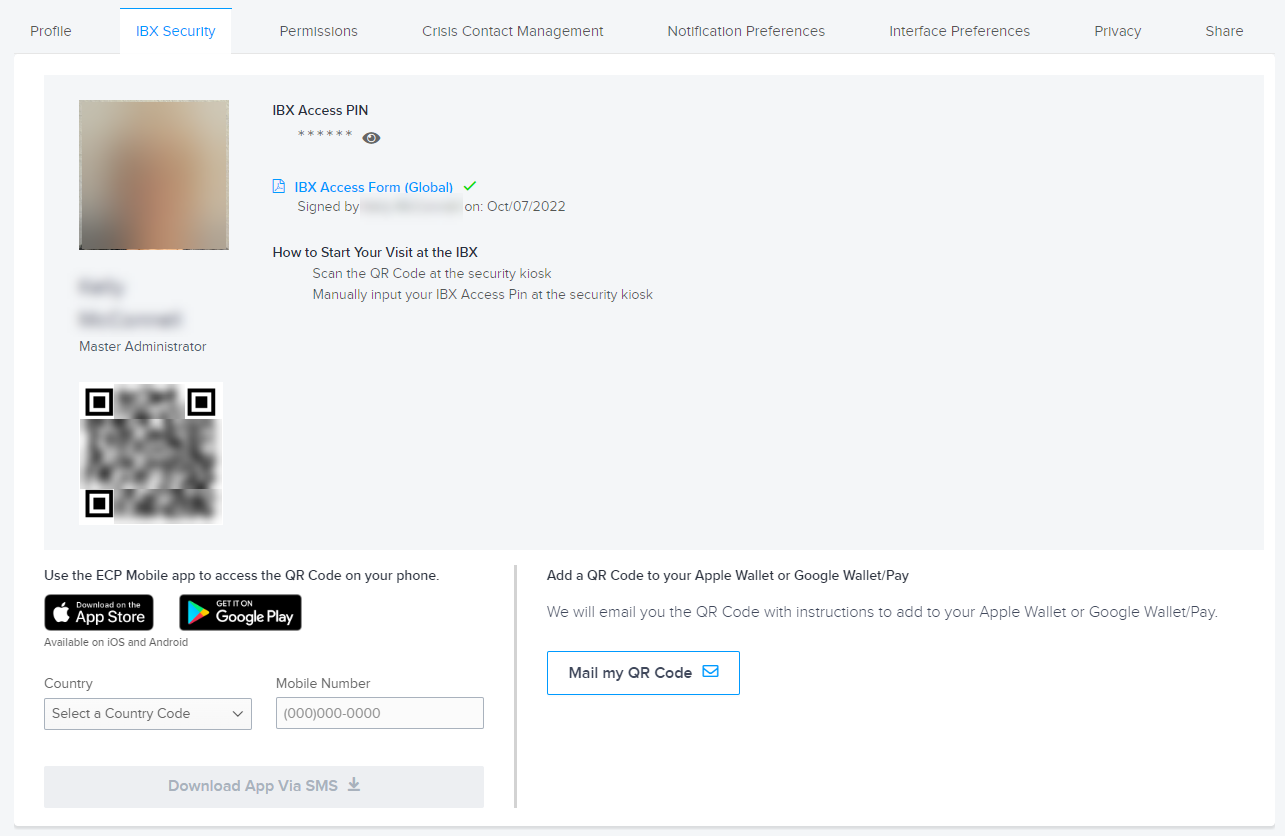Switch to the Permissions tab
This screenshot has height=836, width=1285.
pyautogui.click(x=319, y=31)
